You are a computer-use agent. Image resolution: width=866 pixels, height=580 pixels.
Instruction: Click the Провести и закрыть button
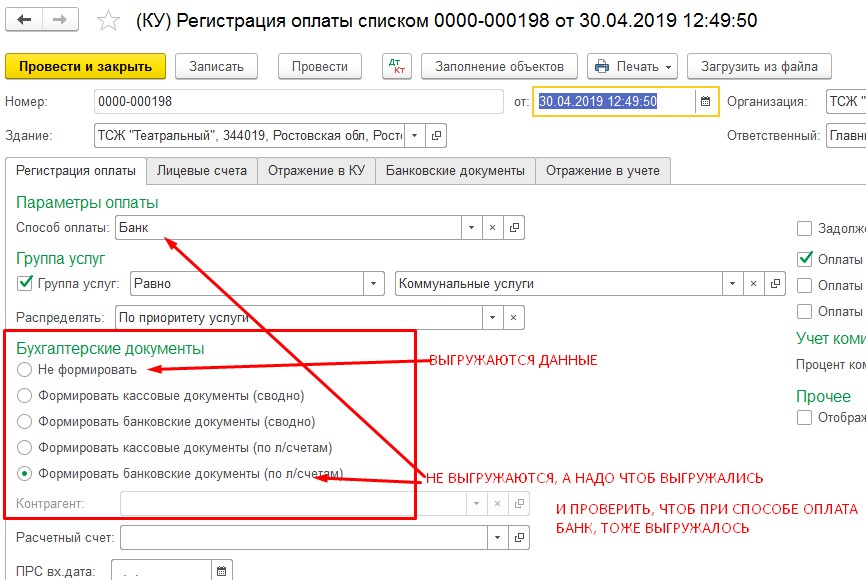(x=85, y=66)
